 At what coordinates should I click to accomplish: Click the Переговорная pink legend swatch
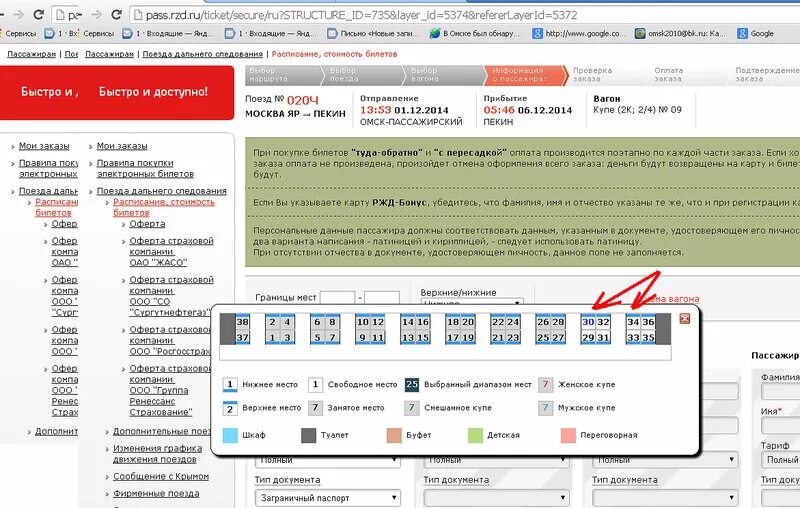coord(568,435)
